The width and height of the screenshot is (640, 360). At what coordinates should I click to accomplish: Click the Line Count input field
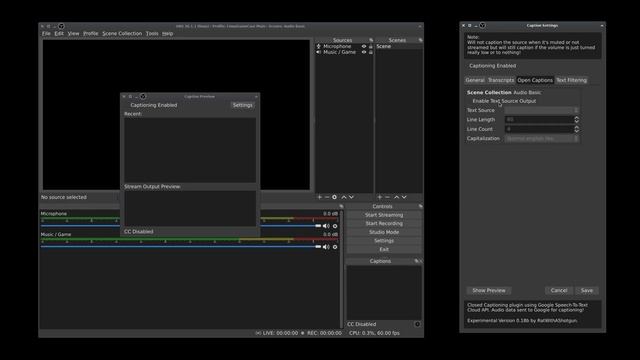click(539, 129)
